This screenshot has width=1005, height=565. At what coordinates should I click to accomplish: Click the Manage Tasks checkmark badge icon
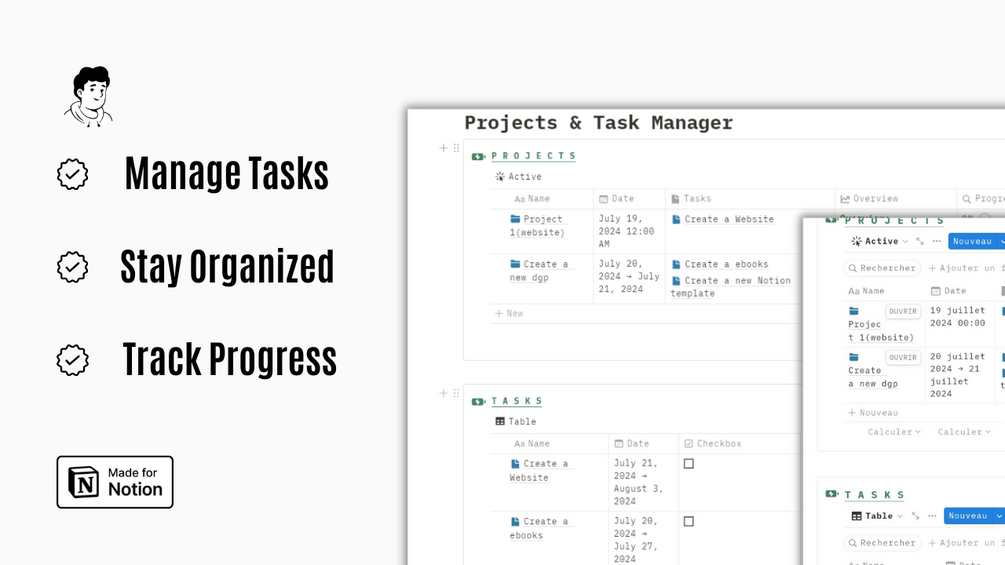pyautogui.click(x=72, y=174)
